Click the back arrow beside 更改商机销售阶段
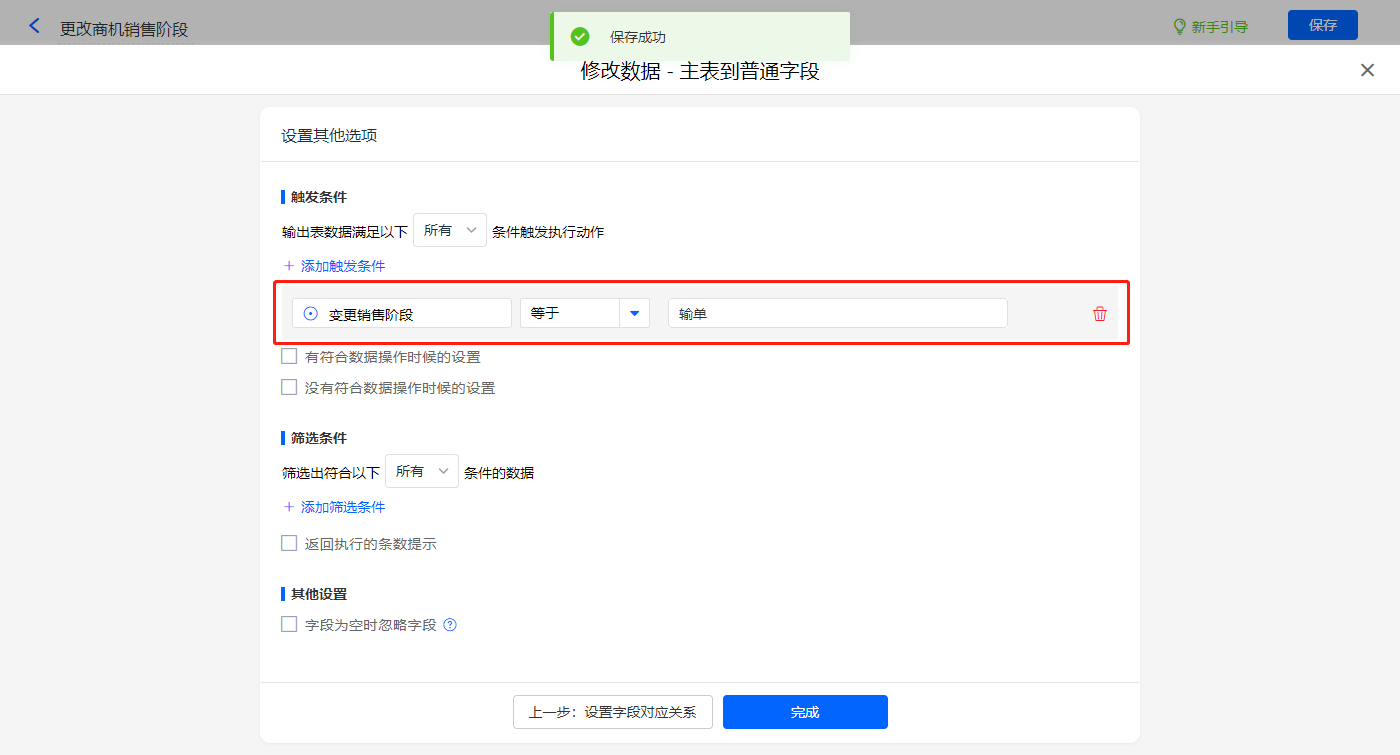Image resolution: width=1400 pixels, height=755 pixels. point(35,27)
